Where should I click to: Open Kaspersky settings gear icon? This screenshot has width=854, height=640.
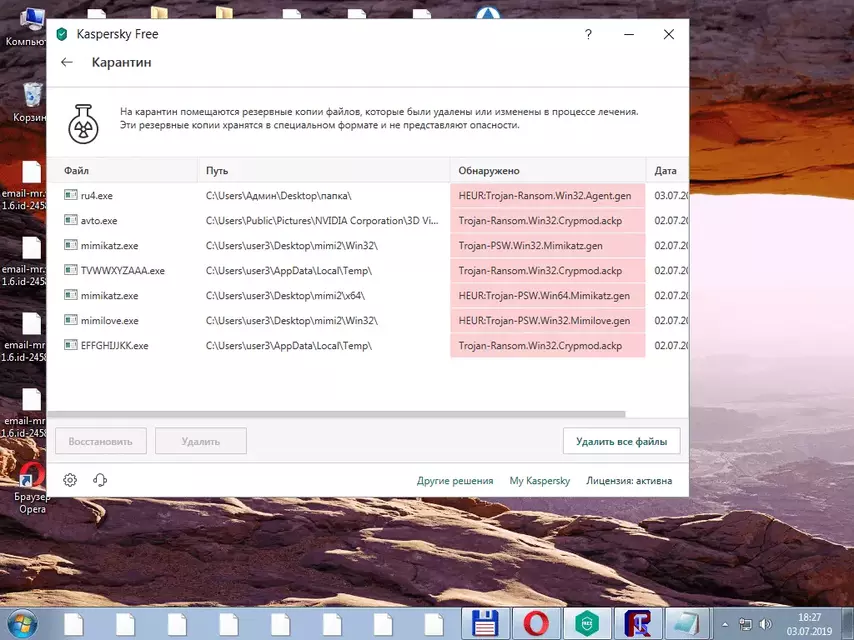70,480
